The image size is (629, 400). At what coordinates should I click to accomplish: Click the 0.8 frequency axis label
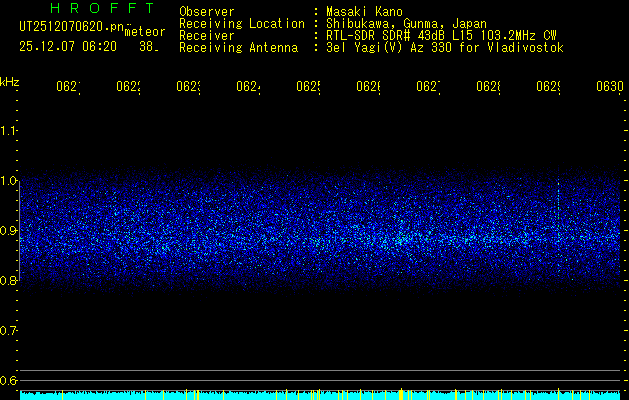point(8,280)
